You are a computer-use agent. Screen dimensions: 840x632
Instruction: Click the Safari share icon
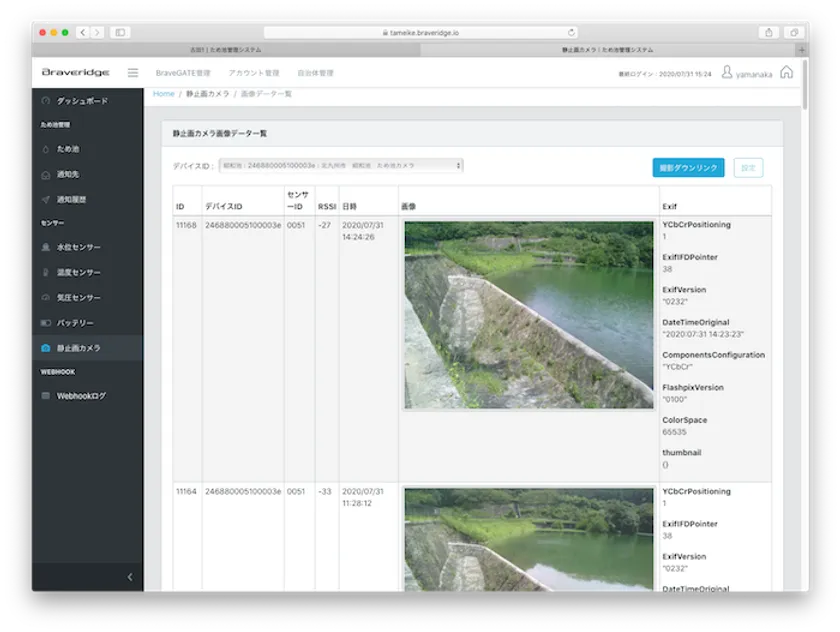click(x=768, y=32)
